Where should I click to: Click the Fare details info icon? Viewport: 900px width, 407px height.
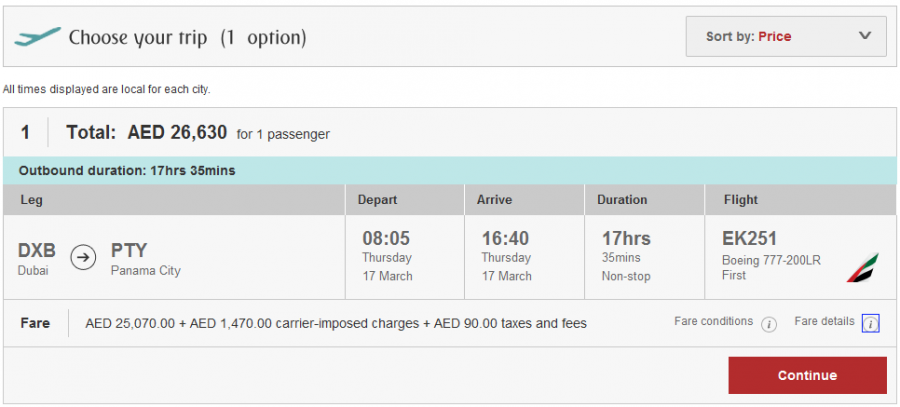pos(870,324)
